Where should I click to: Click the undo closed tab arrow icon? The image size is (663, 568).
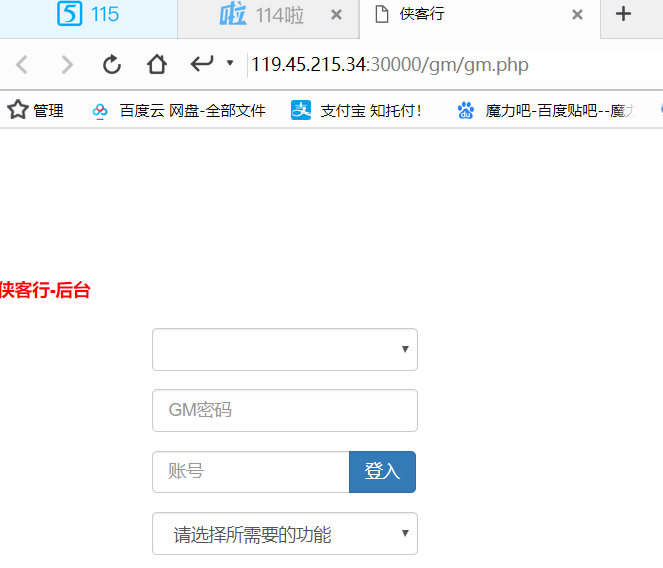click(x=202, y=65)
